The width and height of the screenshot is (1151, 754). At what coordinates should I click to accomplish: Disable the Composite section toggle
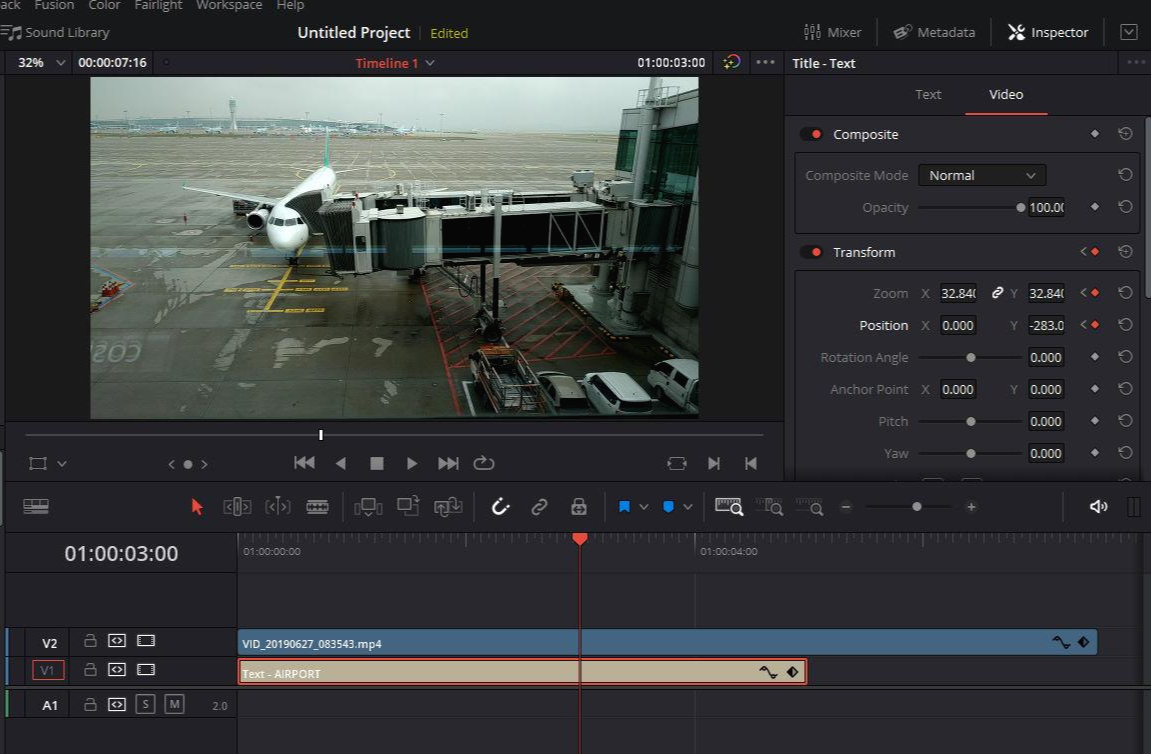point(811,134)
